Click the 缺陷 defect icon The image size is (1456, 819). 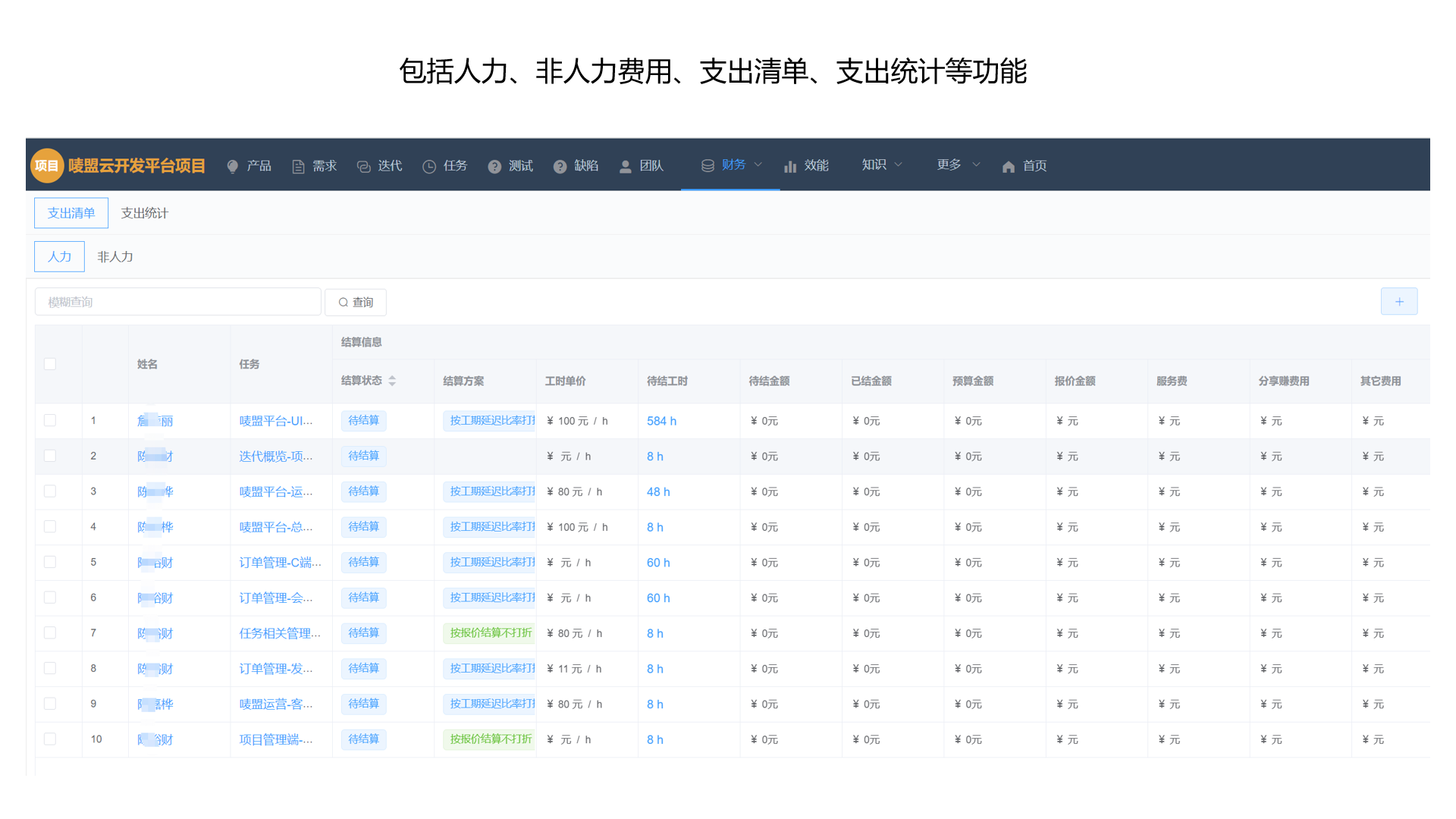[560, 166]
